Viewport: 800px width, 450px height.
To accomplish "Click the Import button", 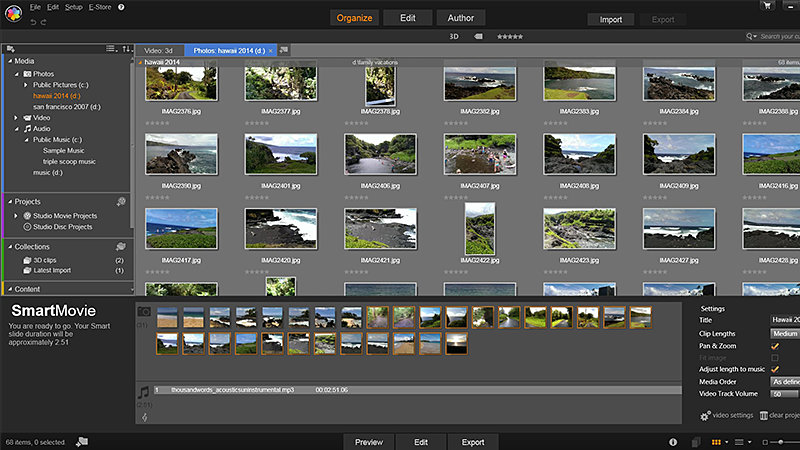I will tap(610, 19).
